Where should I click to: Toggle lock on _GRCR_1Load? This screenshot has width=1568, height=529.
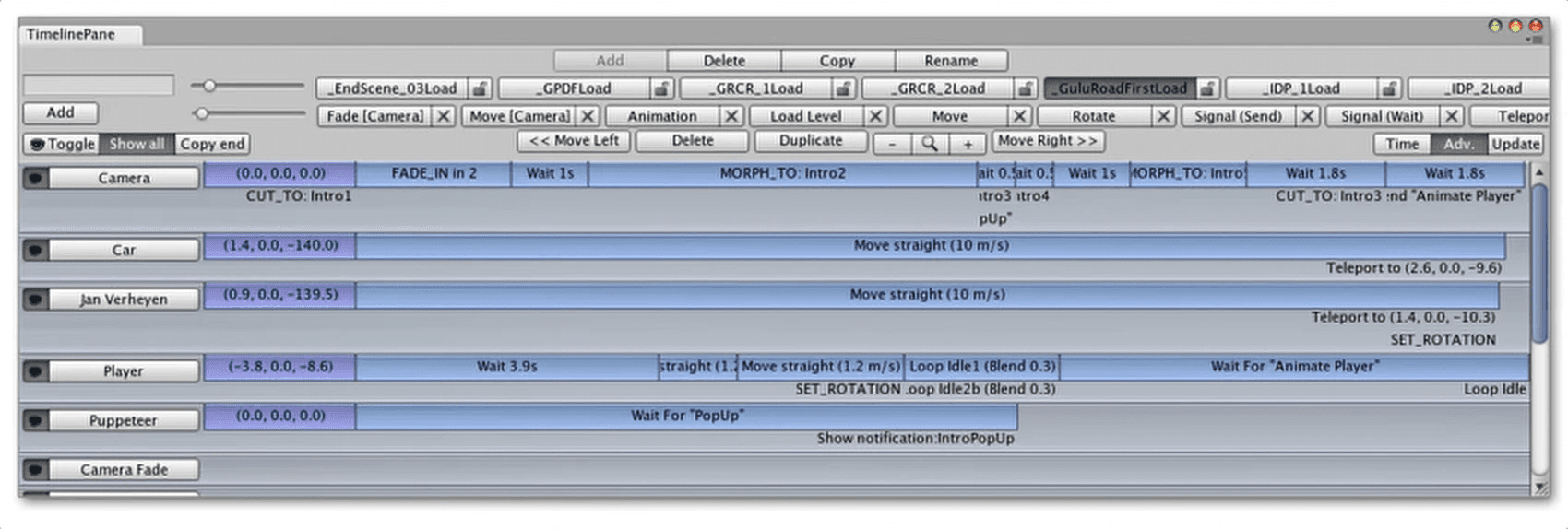pyautogui.click(x=843, y=88)
